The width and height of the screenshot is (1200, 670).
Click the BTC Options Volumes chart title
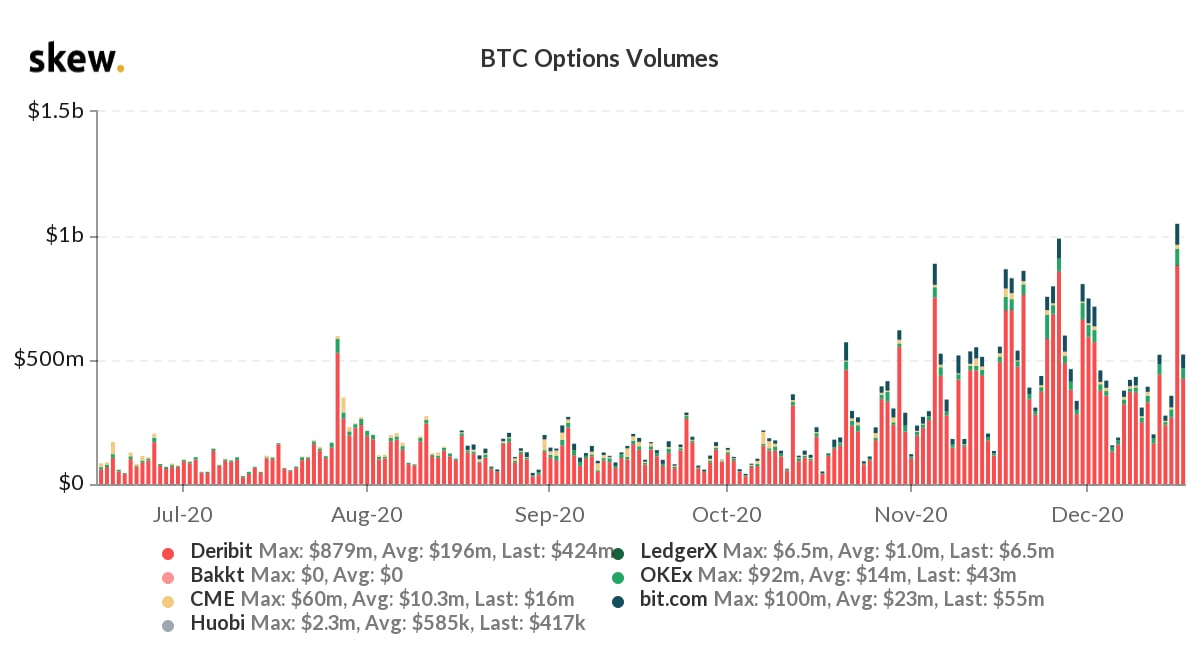coord(599,59)
